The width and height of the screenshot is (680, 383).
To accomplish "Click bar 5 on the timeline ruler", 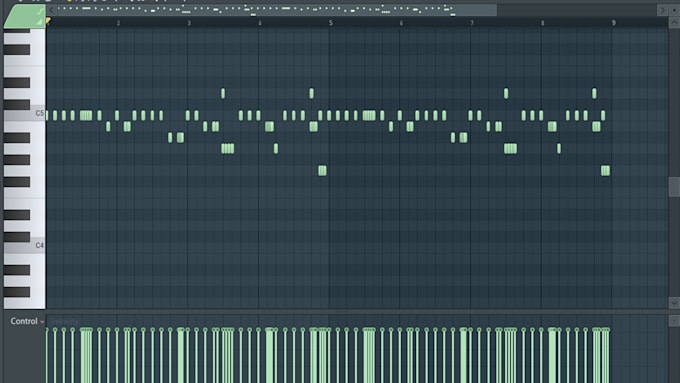I will point(330,23).
